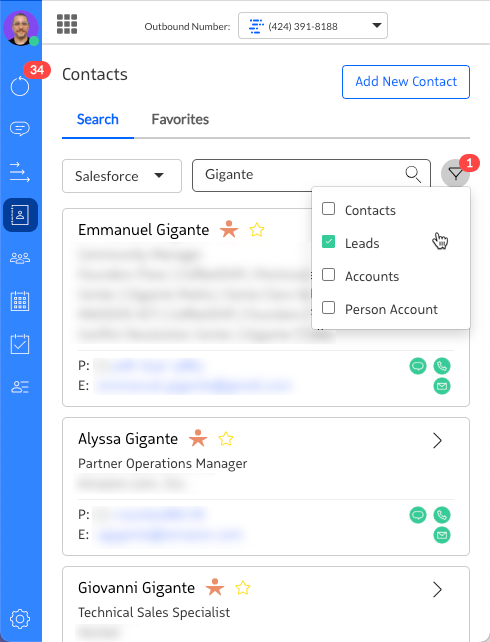Expand the Outbound Number dropdown
The height and width of the screenshot is (642, 490).
pos(313,26)
